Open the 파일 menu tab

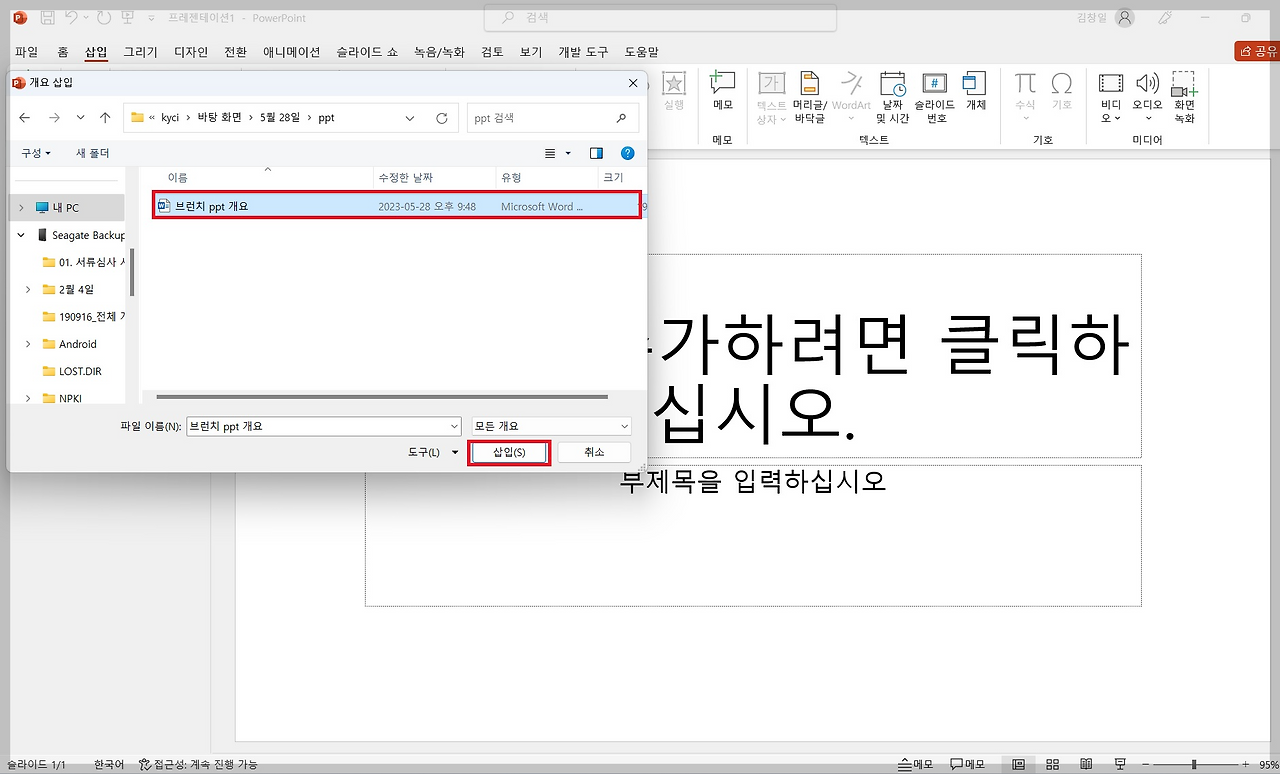26,52
